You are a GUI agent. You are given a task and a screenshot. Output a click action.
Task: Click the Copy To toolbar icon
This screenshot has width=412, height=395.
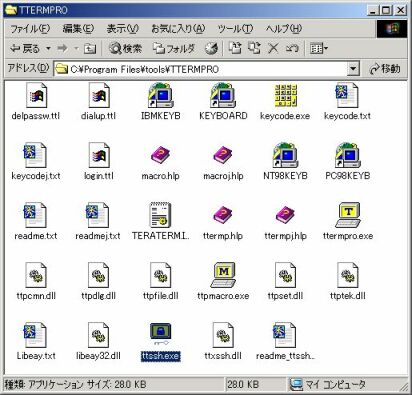(255, 49)
